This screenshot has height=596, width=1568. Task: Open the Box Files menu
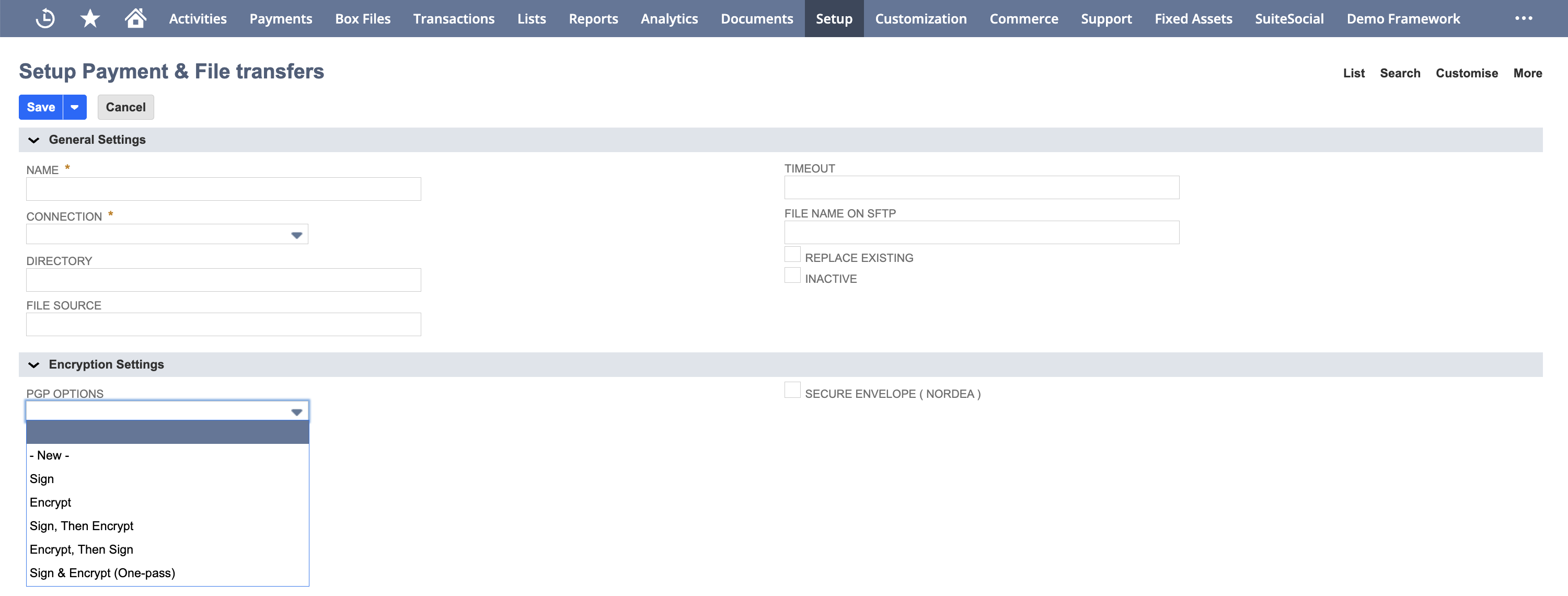[x=363, y=18]
